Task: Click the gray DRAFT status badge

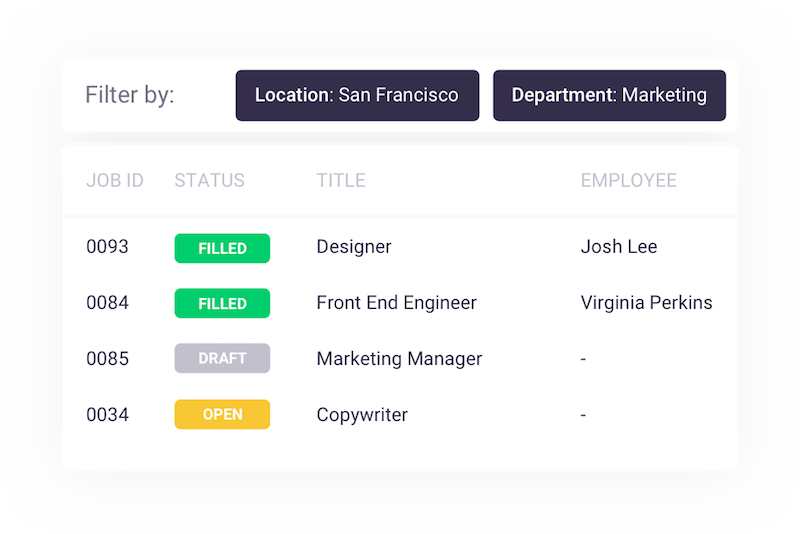Action: point(222,358)
